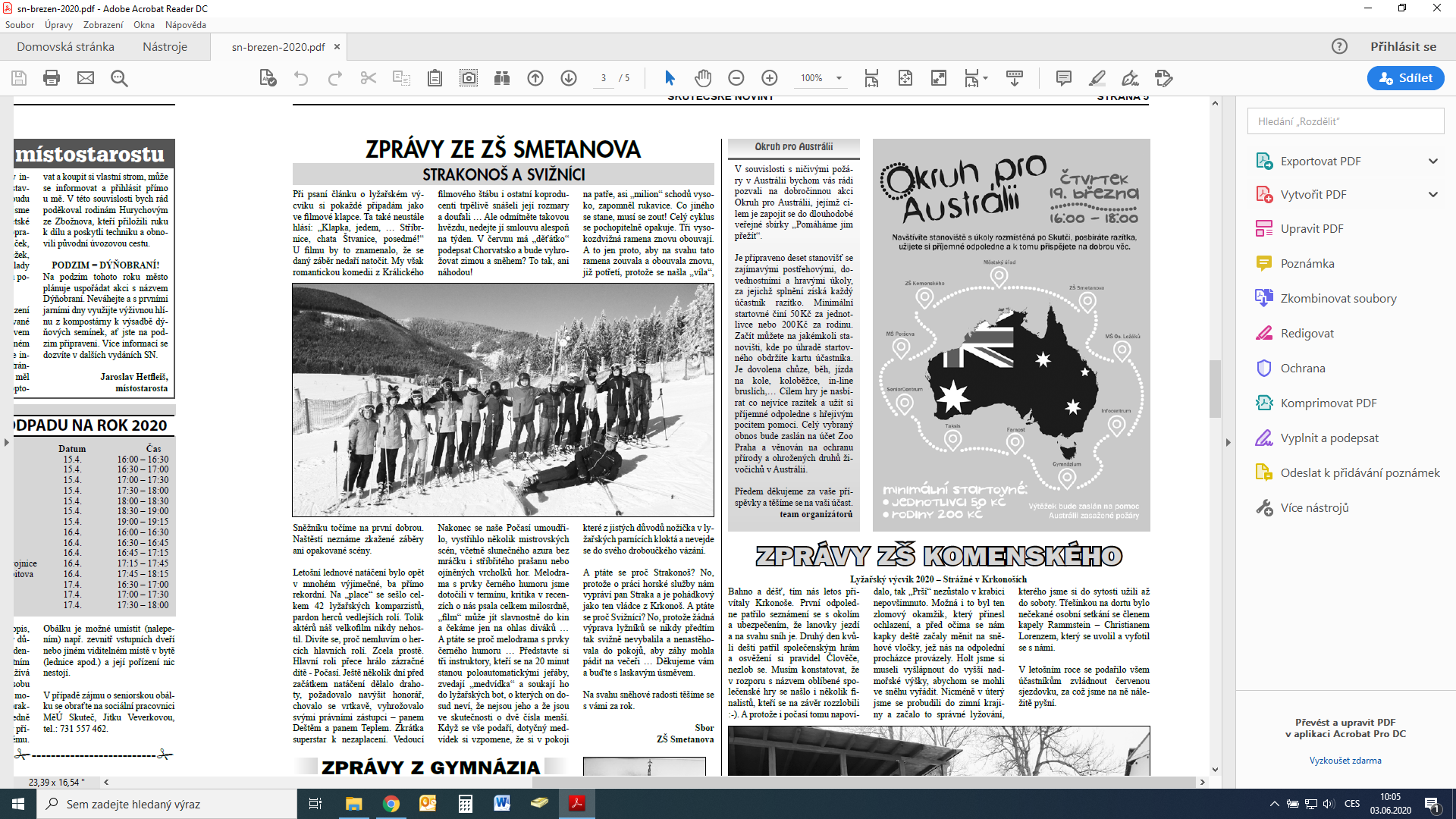Image resolution: width=1456 pixels, height=819 pixels.
Task: Open Chrome from the taskbar
Action: [391, 804]
